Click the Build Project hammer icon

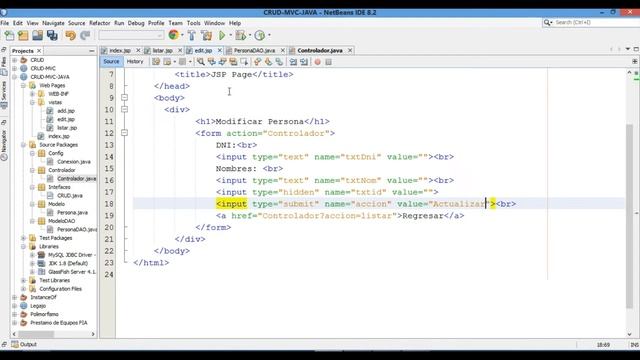[191, 36]
